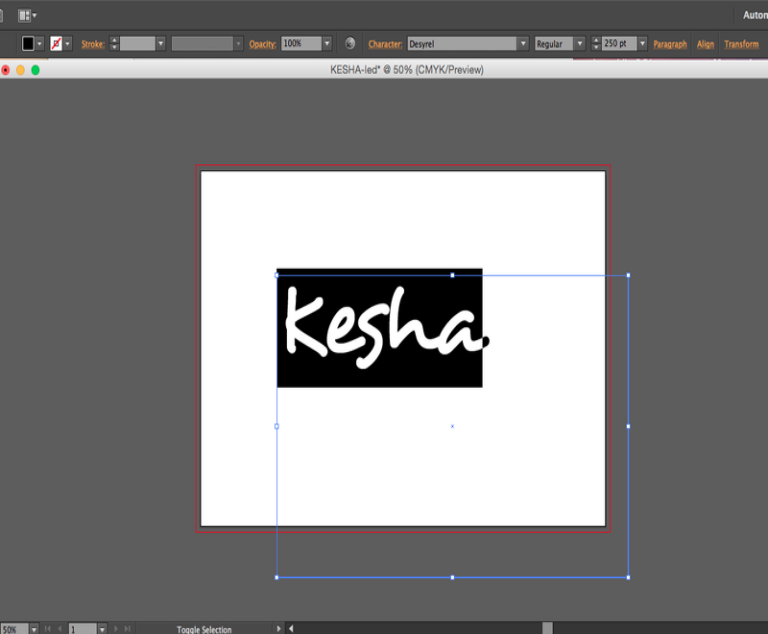Open the Opacity panel link
Image resolution: width=768 pixels, height=634 pixels.
262,44
